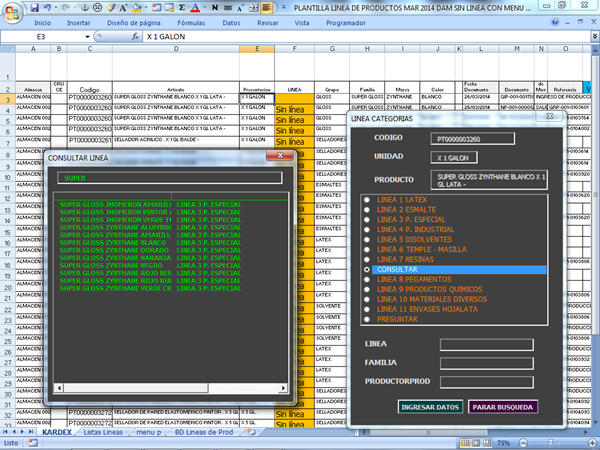Click the search box containing SUPER

tap(169, 178)
